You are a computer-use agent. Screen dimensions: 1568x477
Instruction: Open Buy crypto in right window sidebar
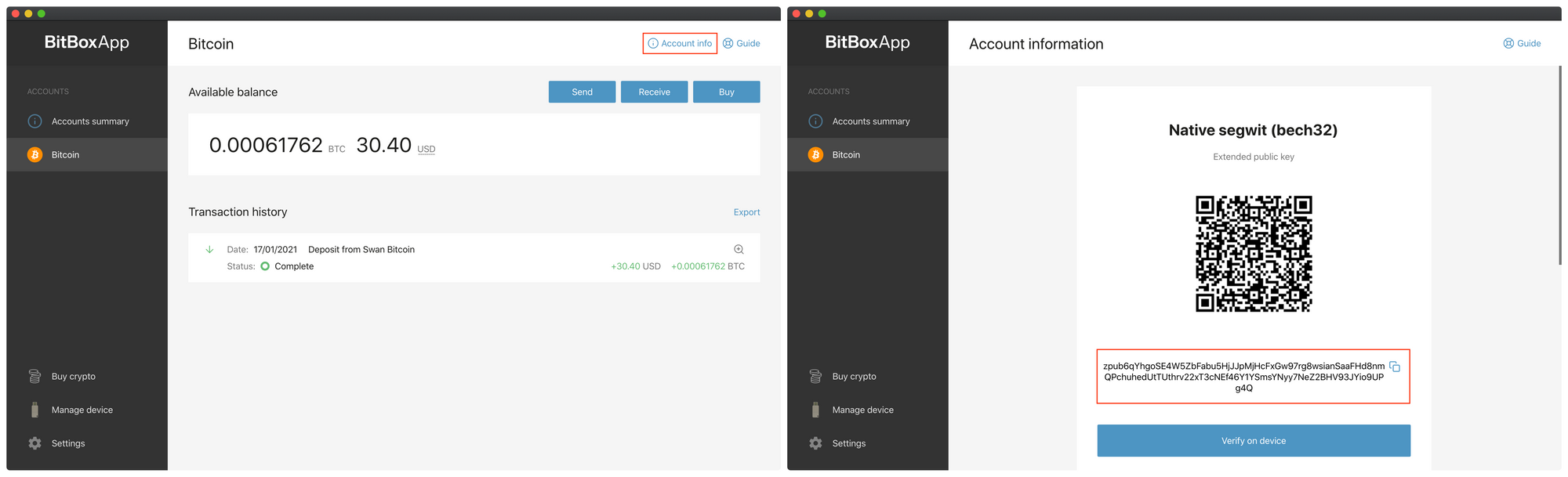click(868, 377)
